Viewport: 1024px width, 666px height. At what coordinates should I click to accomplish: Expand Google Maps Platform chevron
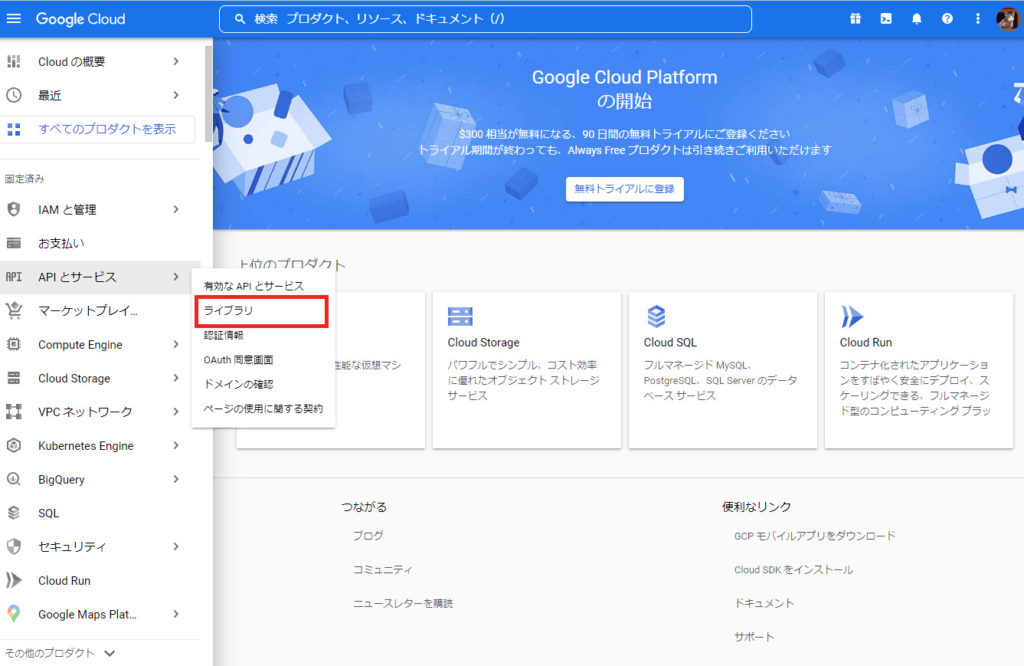tap(176, 614)
